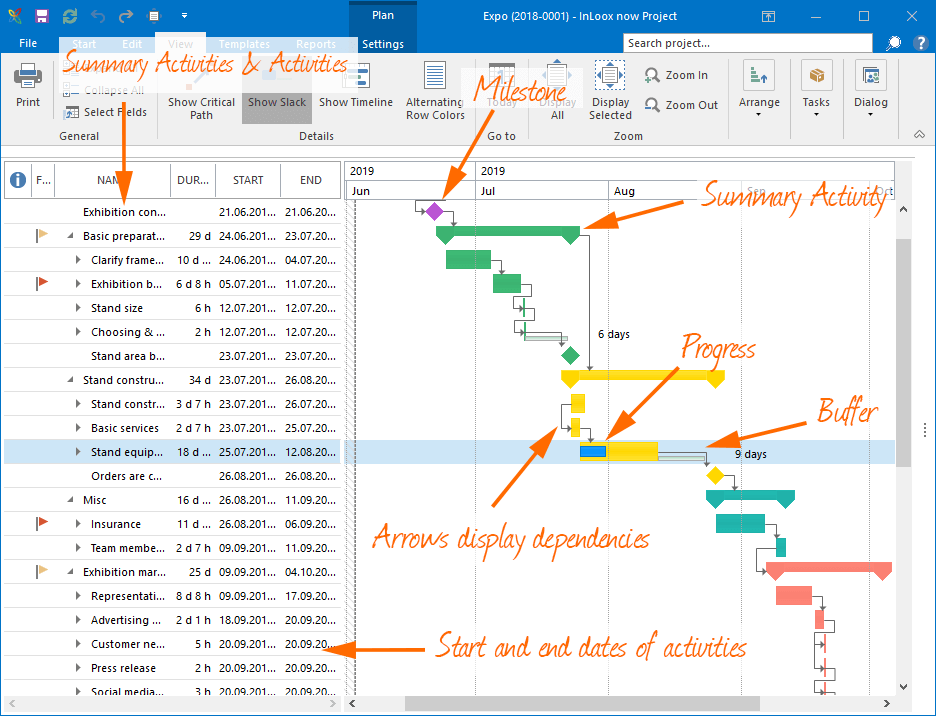The width and height of the screenshot is (936, 716).
Task: Toggle Alternating Row Colors
Action: point(435,91)
